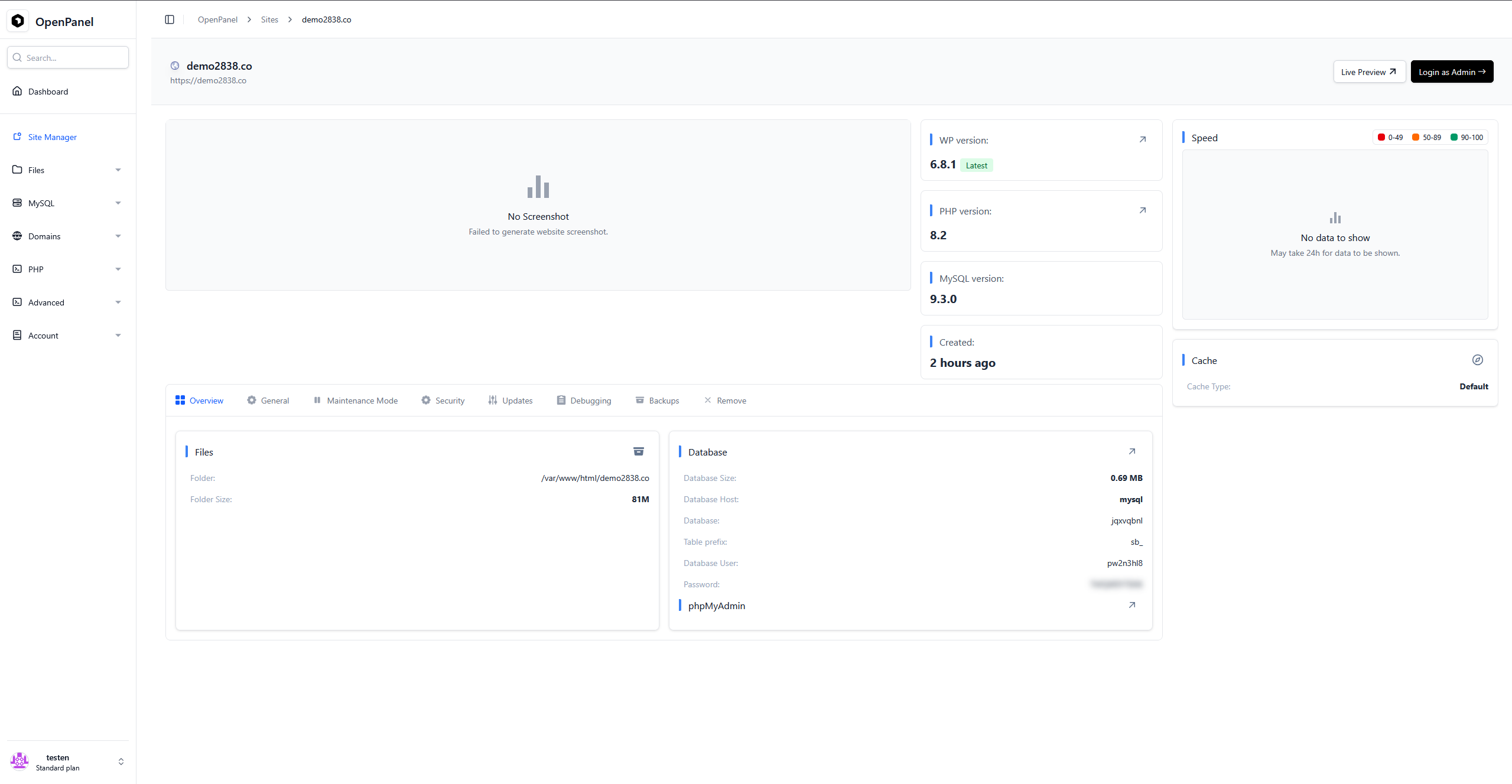Image resolution: width=1512 pixels, height=784 pixels.
Task: Click the MySQL version 9.3.0 value
Action: click(943, 299)
